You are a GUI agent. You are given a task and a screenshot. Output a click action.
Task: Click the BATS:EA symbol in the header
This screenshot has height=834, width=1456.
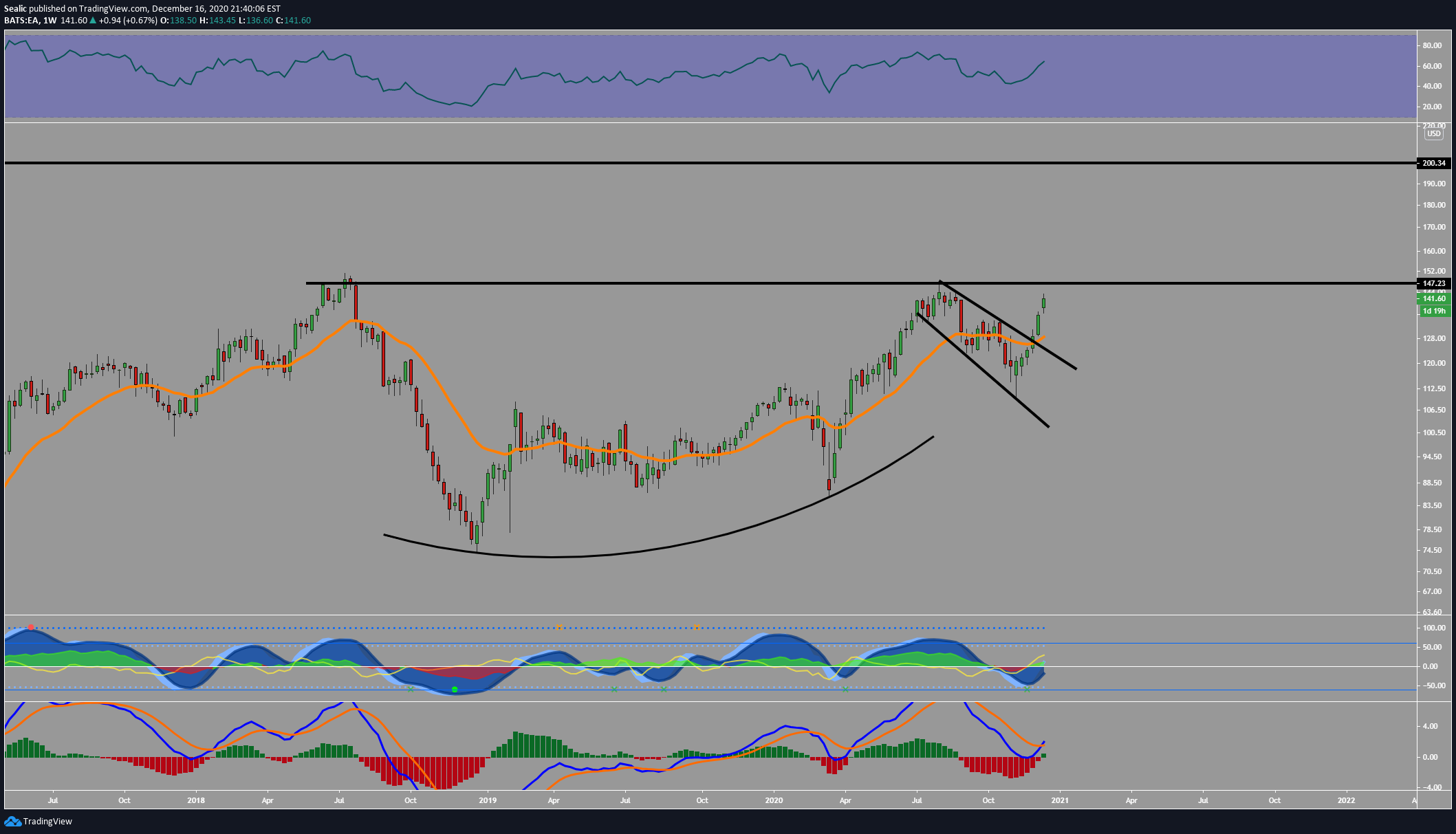click(21, 21)
